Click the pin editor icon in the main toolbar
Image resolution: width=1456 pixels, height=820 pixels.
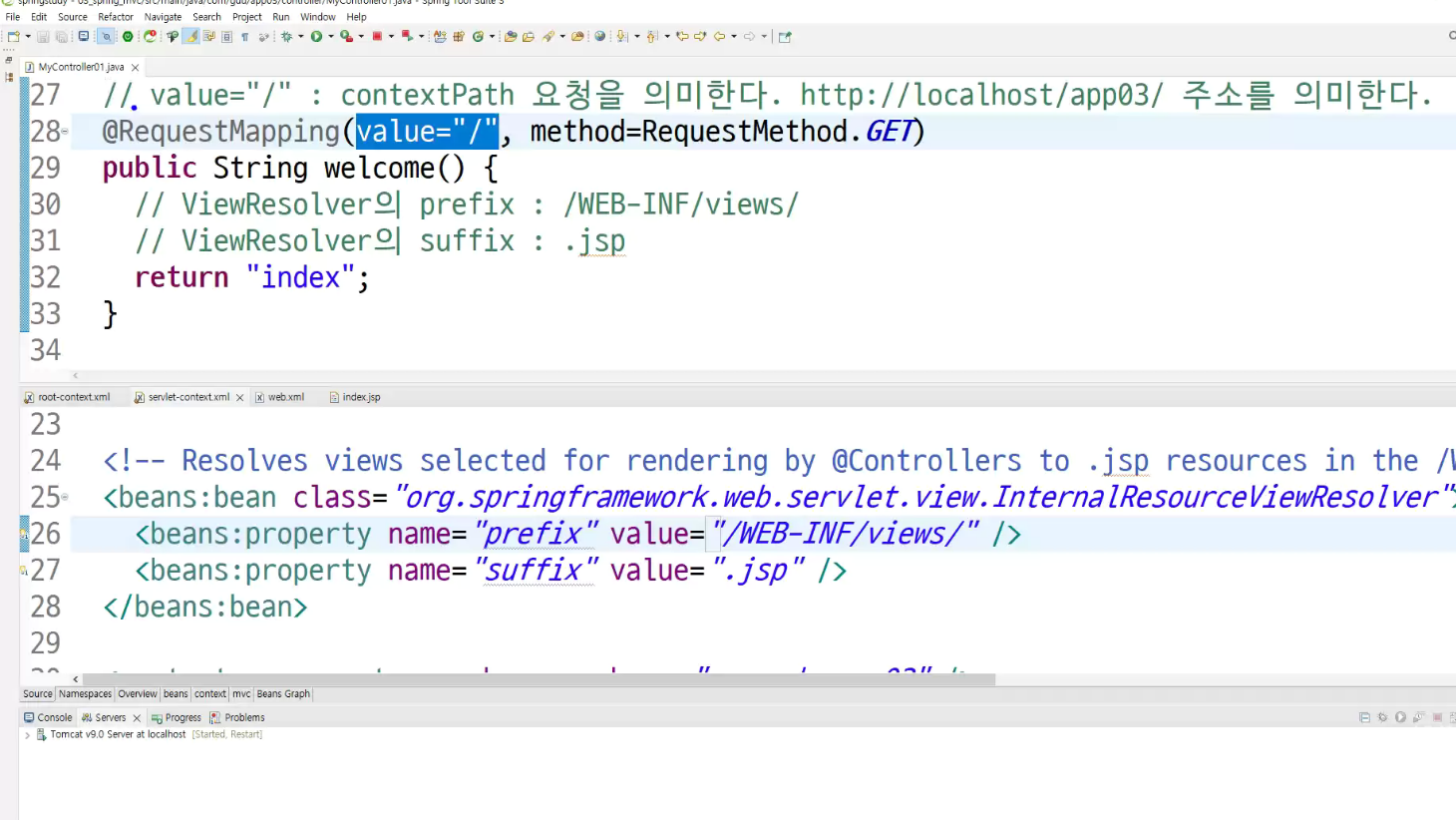tap(785, 37)
